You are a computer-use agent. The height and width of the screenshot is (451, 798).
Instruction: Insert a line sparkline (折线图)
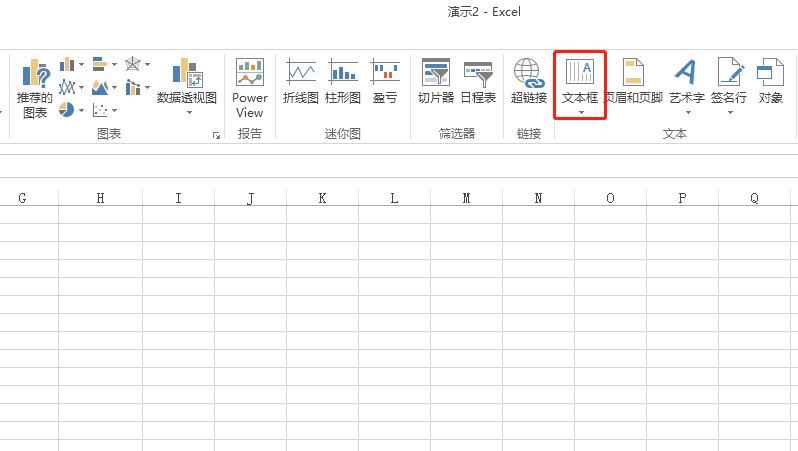(x=300, y=82)
